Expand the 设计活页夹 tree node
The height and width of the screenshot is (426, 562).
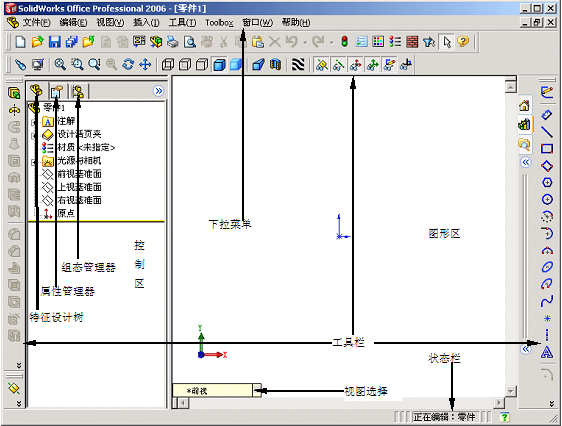click(34, 135)
